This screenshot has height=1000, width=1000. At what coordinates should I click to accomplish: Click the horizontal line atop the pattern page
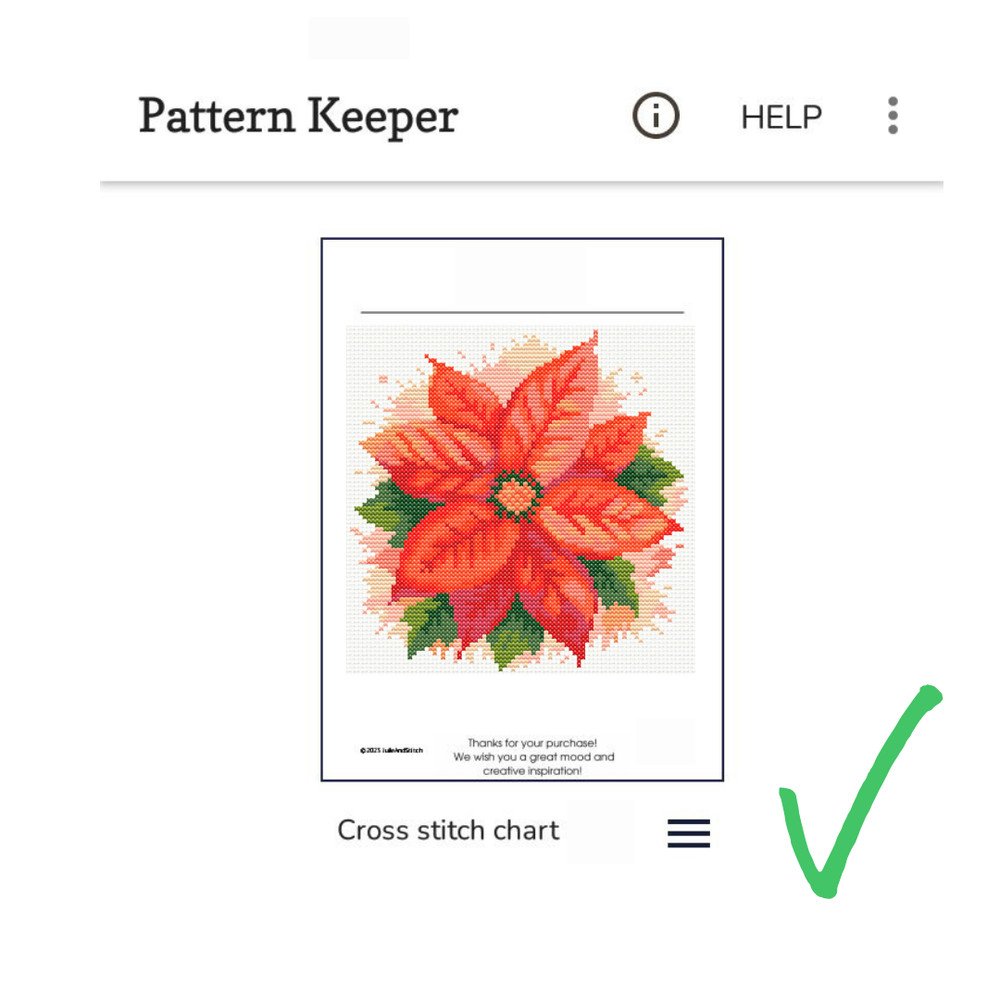[522, 312]
